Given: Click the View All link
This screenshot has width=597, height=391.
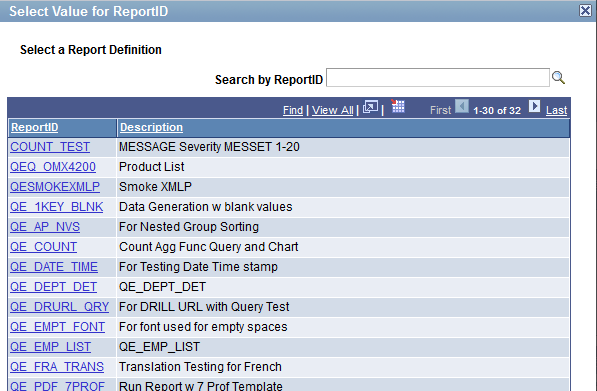Looking at the screenshot, I should [x=332, y=110].
